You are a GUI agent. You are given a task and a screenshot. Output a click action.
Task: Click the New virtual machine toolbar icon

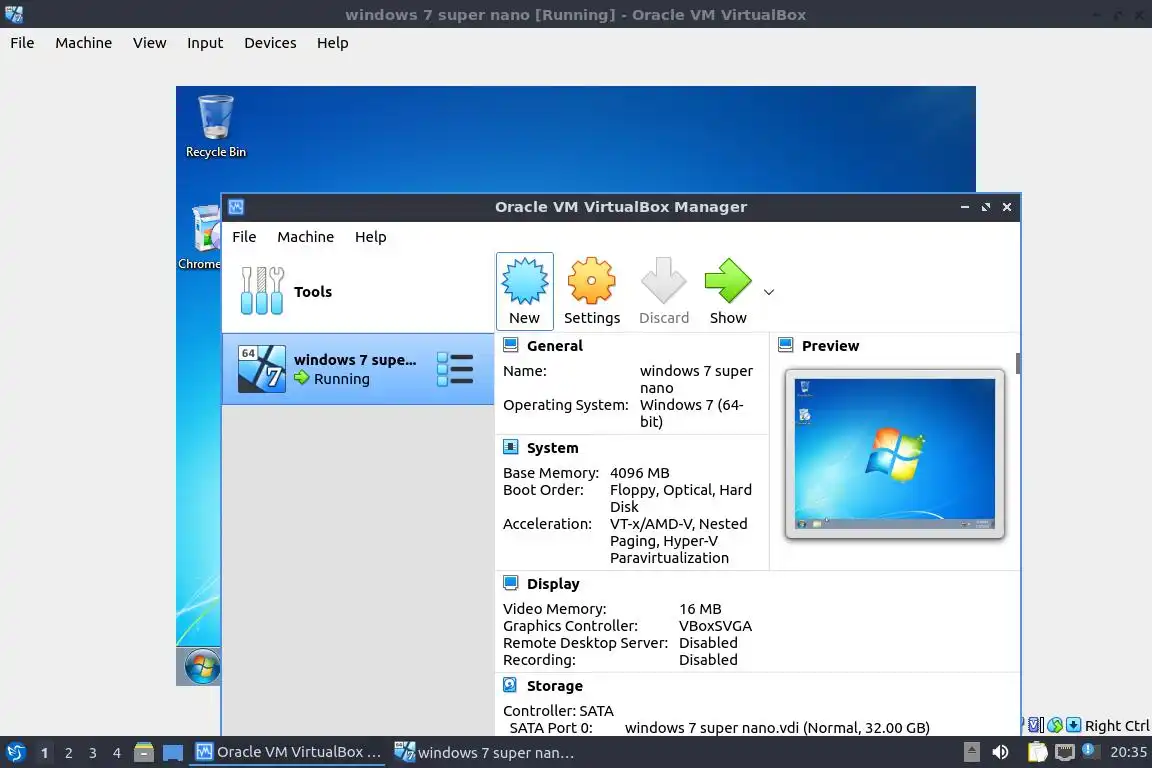525,291
